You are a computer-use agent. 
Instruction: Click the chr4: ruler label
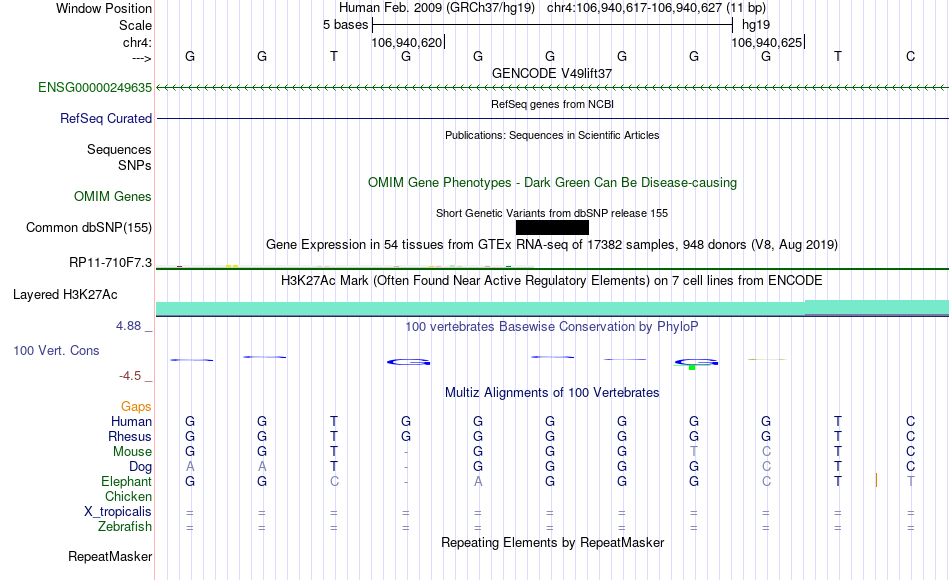pyautogui.click(x=137, y=42)
